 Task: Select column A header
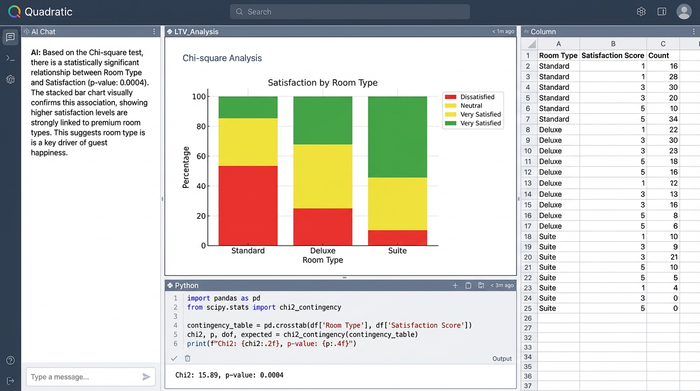click(558, 44)
